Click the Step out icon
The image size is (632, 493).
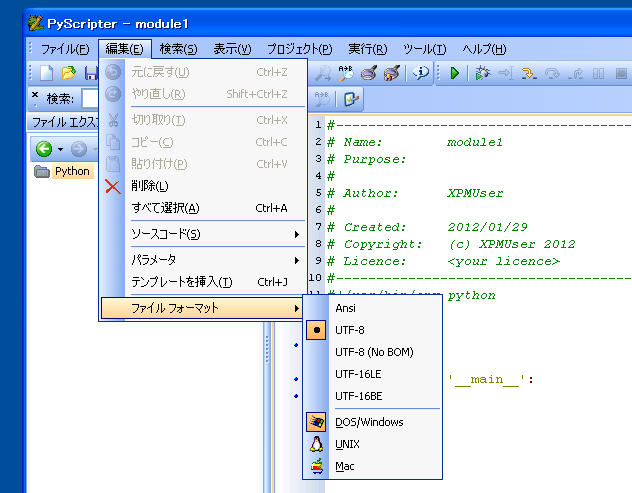pos(576,73)
